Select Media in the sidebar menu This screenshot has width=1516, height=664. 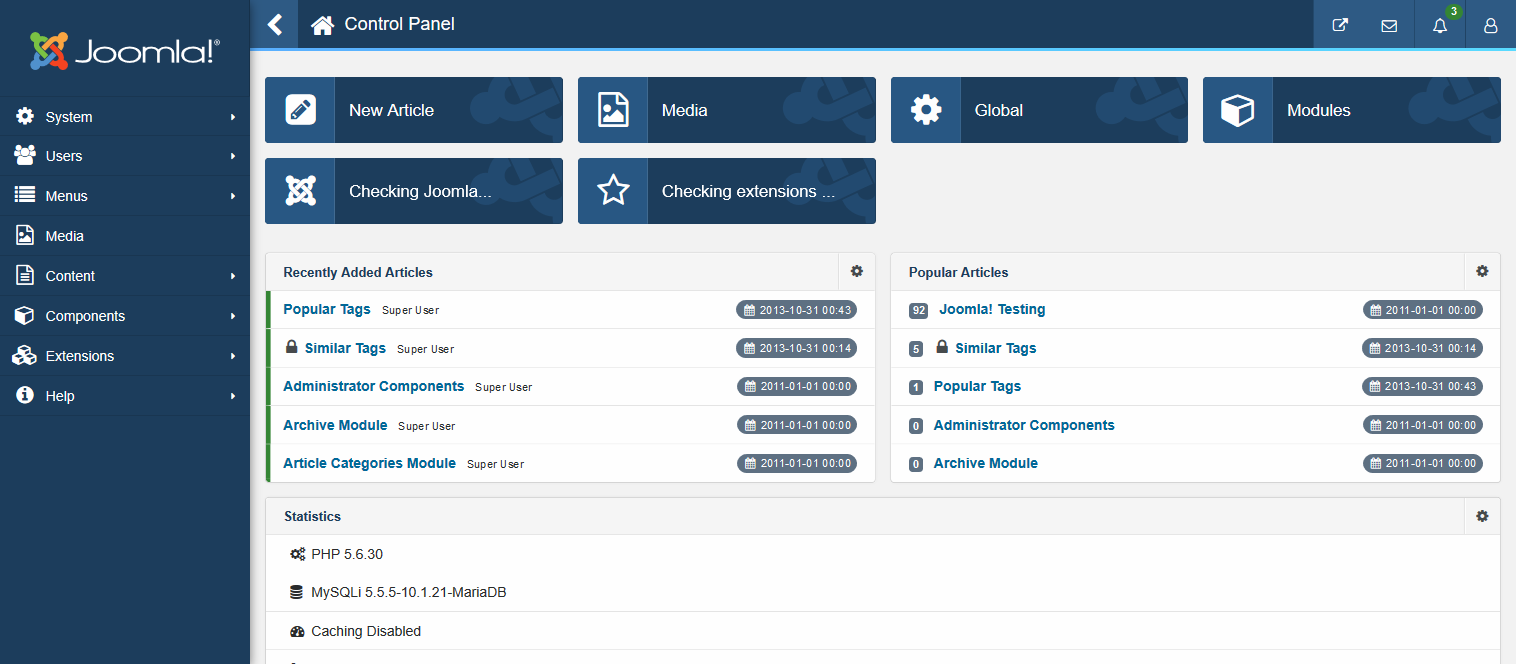click(x=64, y=236)
